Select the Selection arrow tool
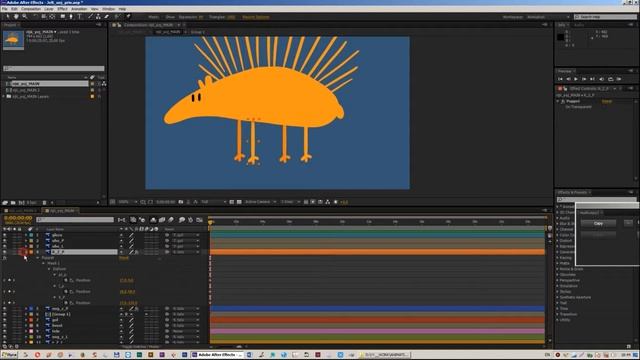640x360 pixels. coord(7,17)
